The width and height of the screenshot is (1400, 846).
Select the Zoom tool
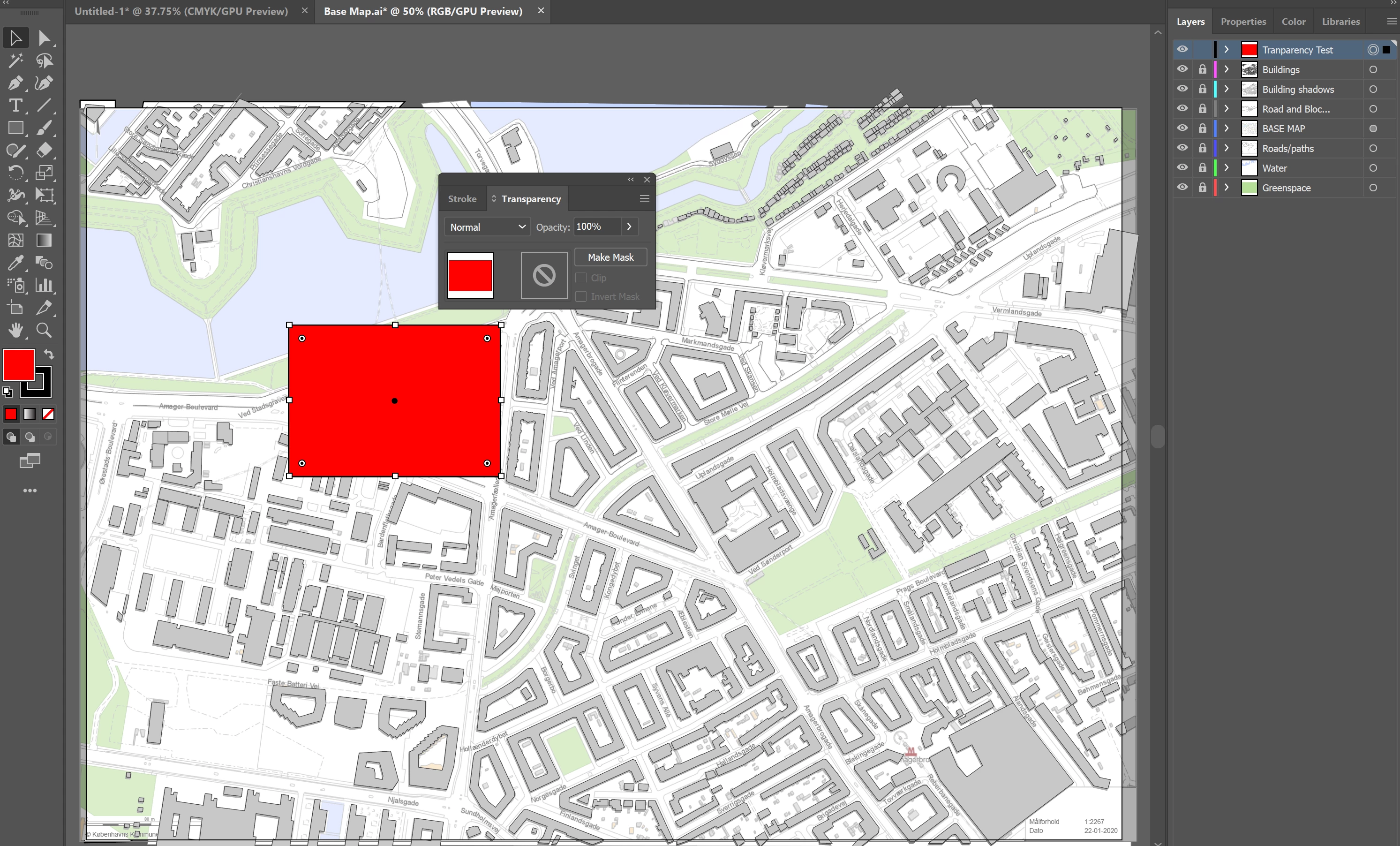44,330
